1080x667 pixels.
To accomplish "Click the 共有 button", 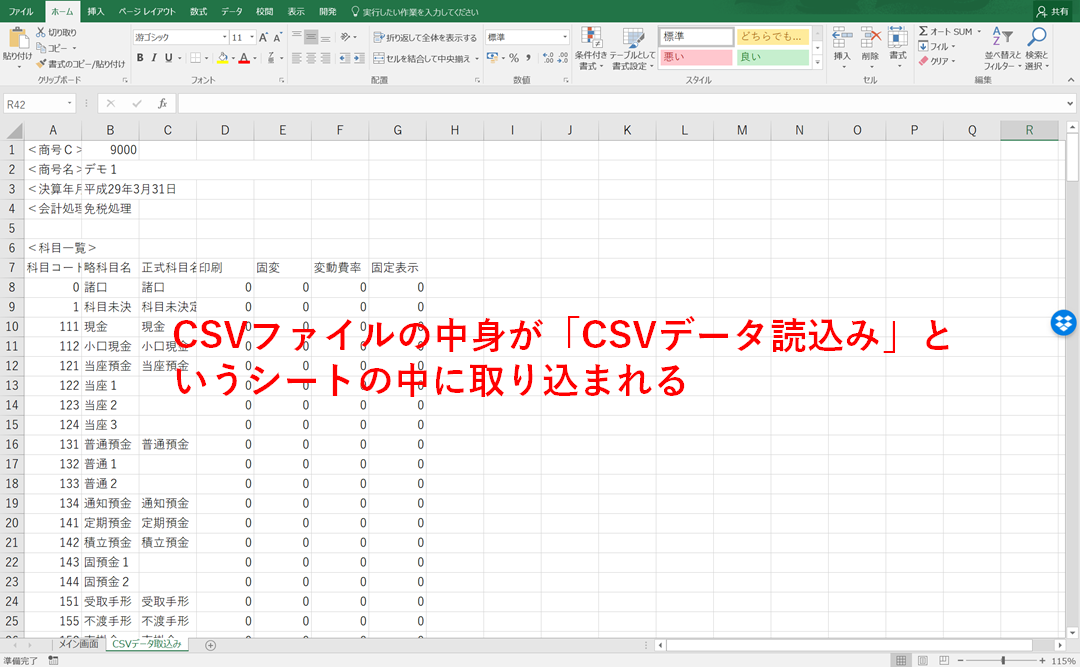I will 1053,12.
